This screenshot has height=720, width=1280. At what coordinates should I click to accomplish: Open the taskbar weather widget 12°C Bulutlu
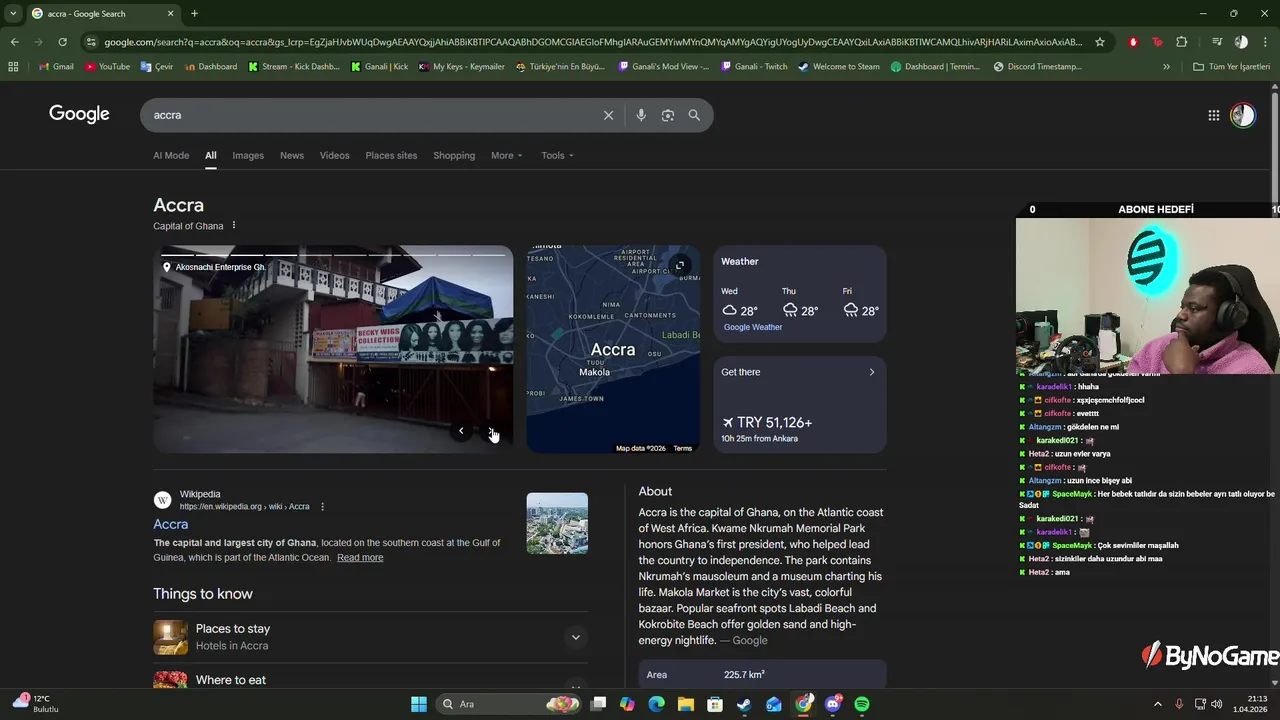tap(36, 704)
